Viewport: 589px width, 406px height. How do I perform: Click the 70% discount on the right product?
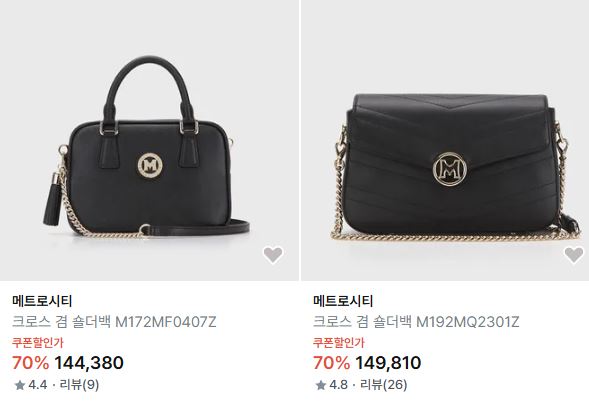click(x=331, y=363)
